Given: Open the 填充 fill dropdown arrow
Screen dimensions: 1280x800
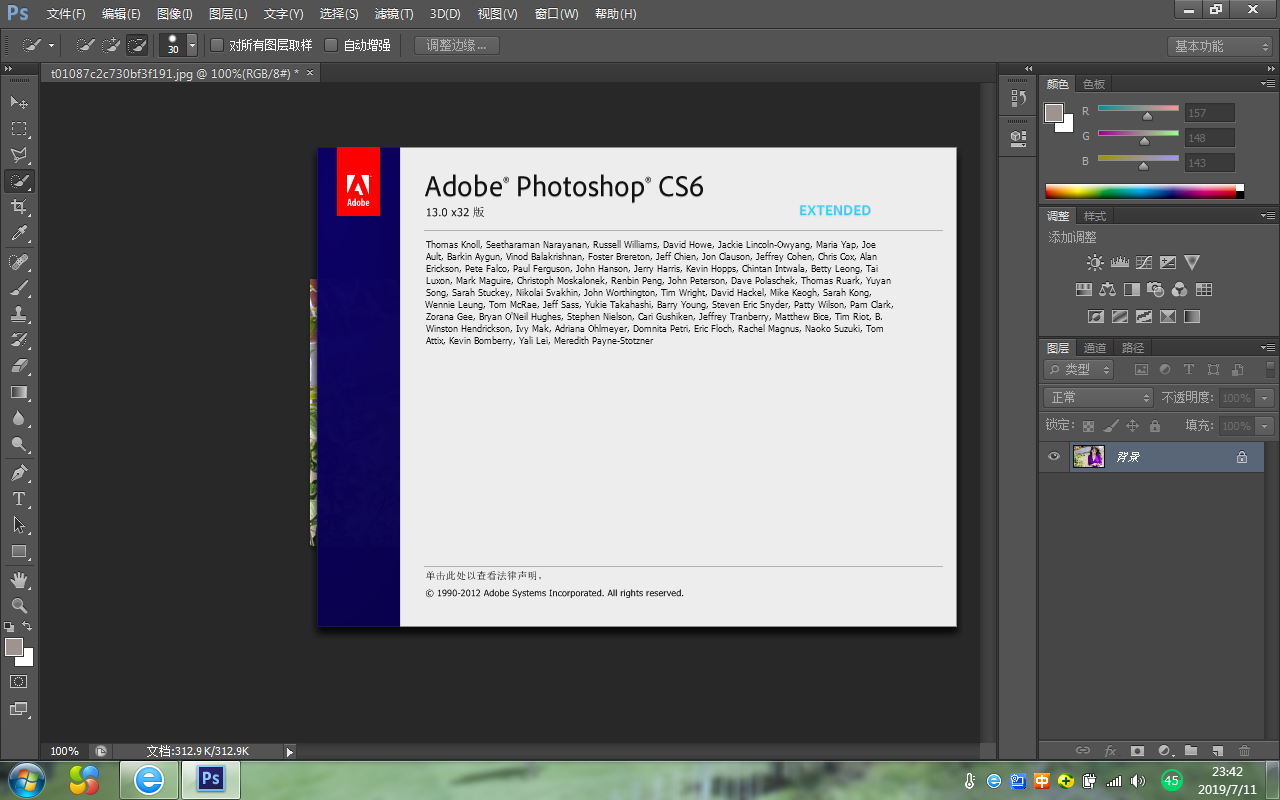Looking at the screenshot, I should tap(1265, 426).
